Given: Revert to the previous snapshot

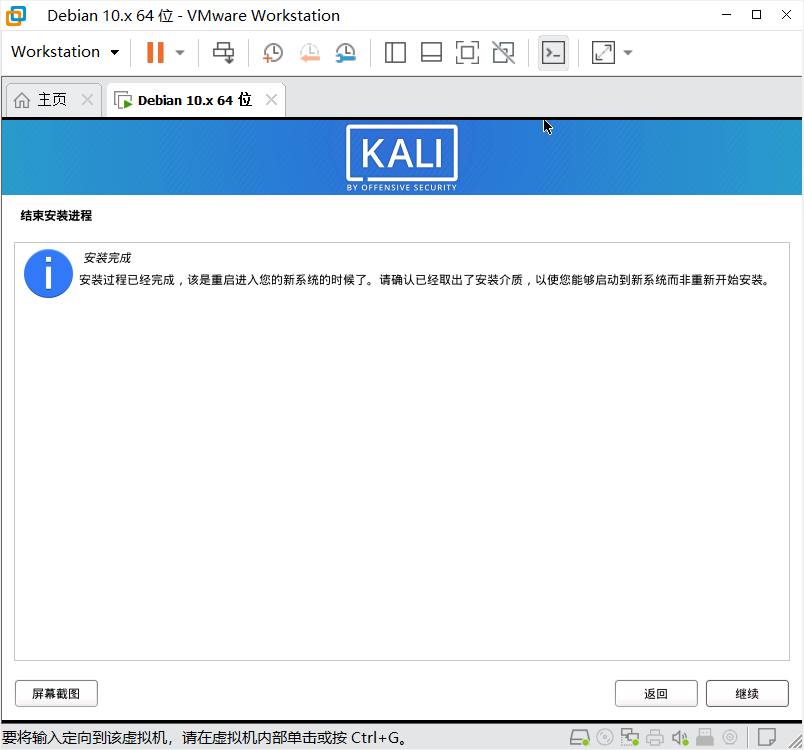Looking at the screenshot, I should click(x=310, y=52).
